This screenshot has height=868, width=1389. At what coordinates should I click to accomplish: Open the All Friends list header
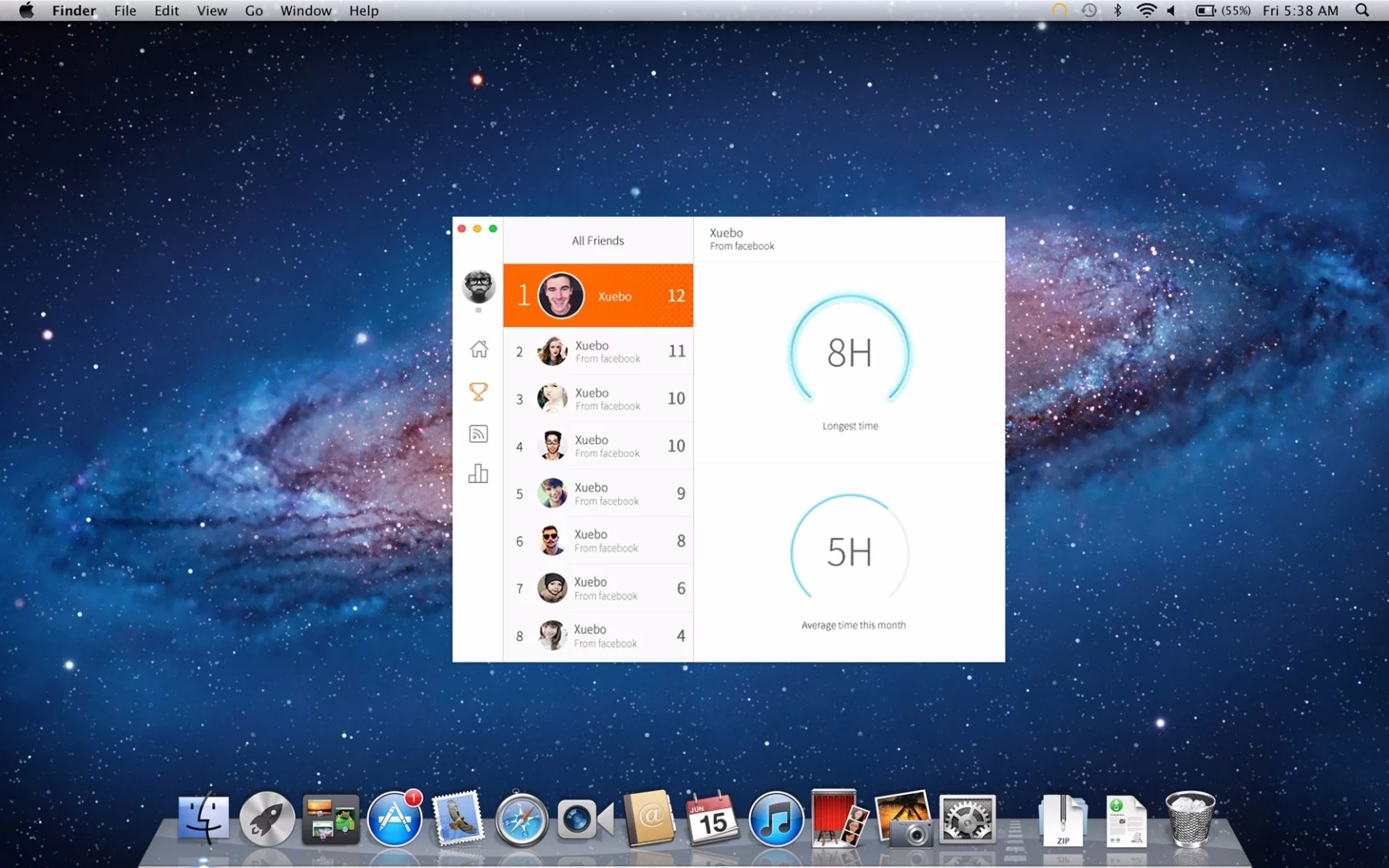pyautogui.click(x=598, y=240)
